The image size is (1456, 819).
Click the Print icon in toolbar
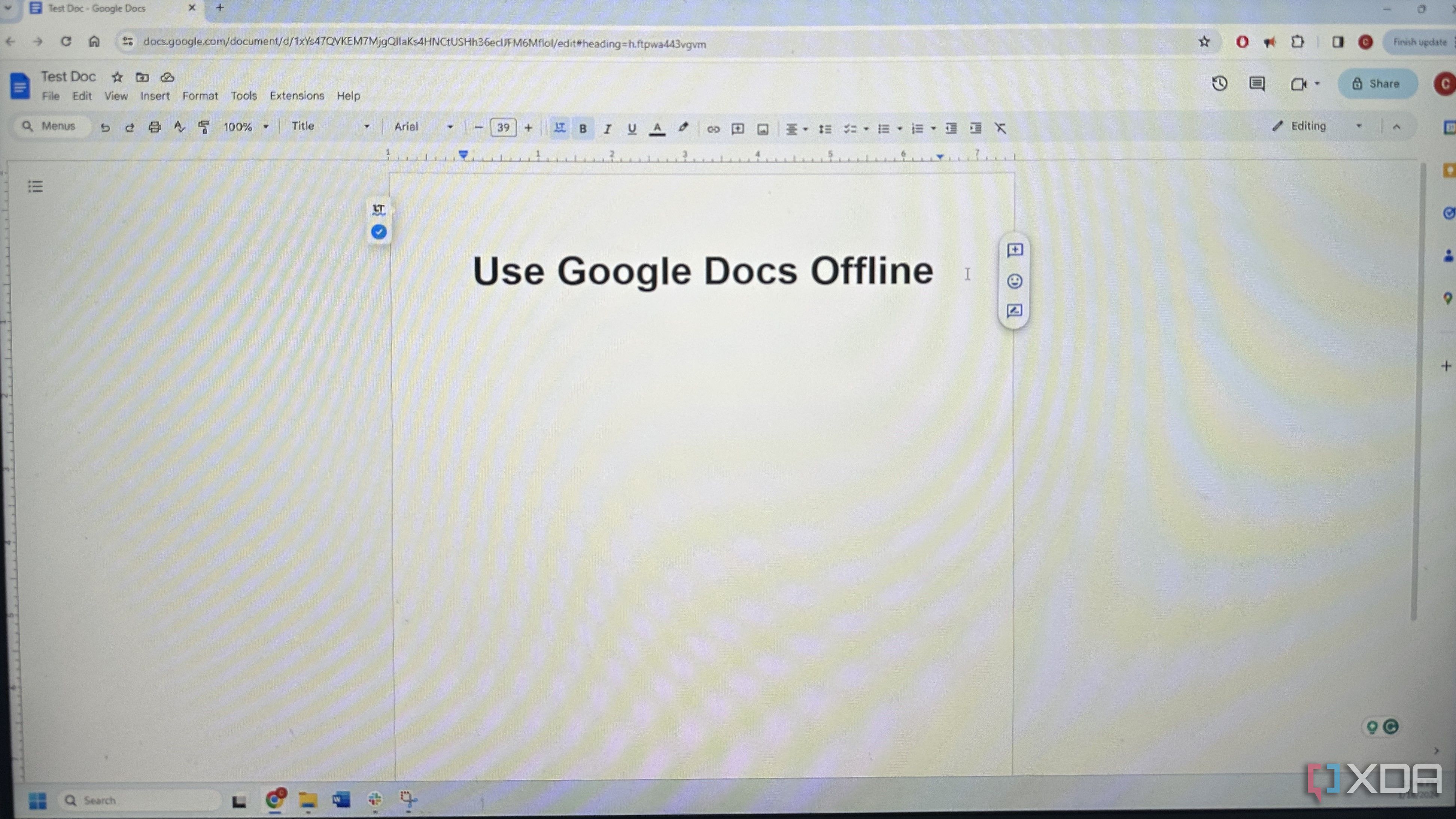point(154,128)
